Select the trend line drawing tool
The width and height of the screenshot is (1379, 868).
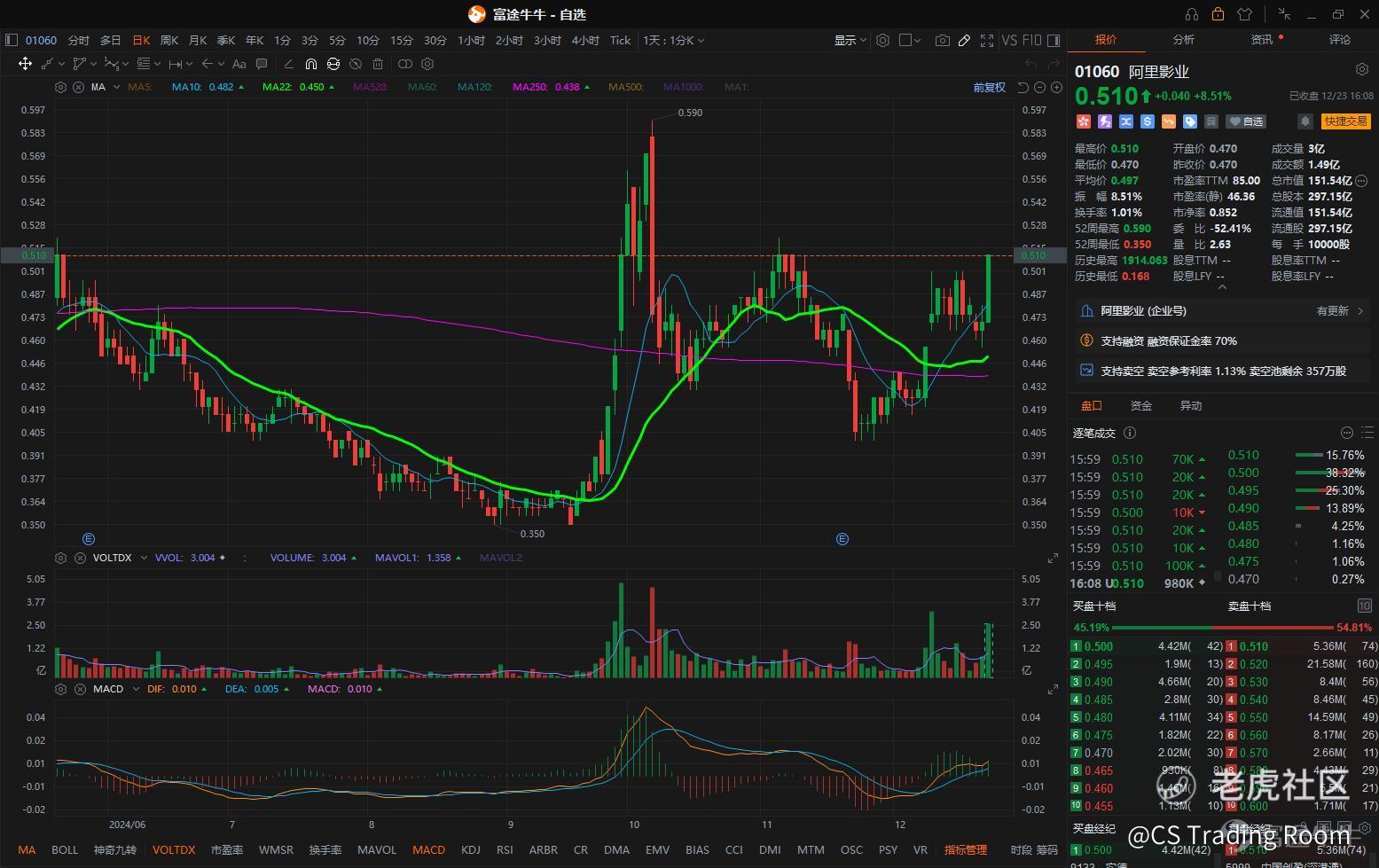point(48,64)
